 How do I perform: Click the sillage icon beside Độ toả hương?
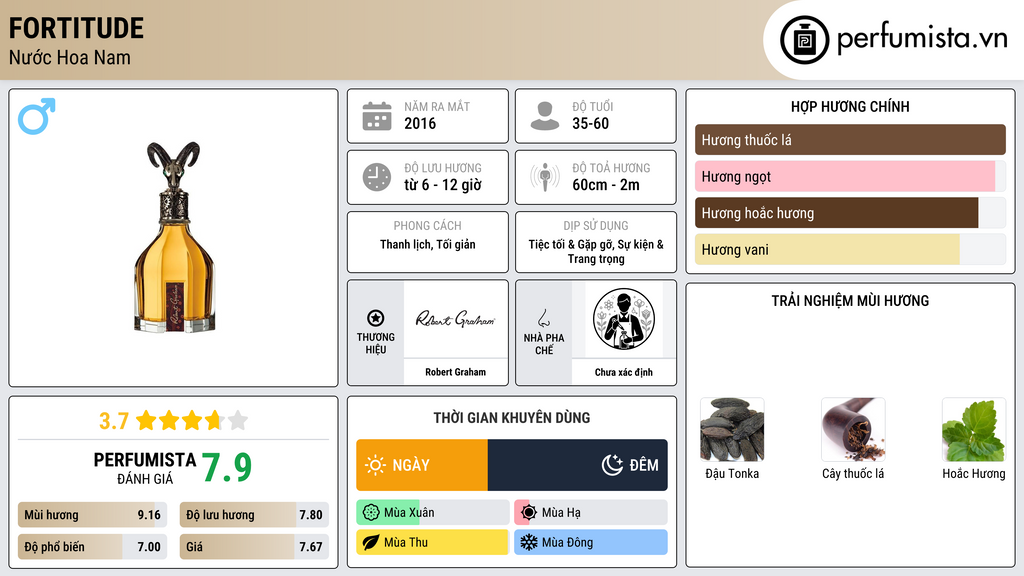pyautogui.click(x=545, y=177)
